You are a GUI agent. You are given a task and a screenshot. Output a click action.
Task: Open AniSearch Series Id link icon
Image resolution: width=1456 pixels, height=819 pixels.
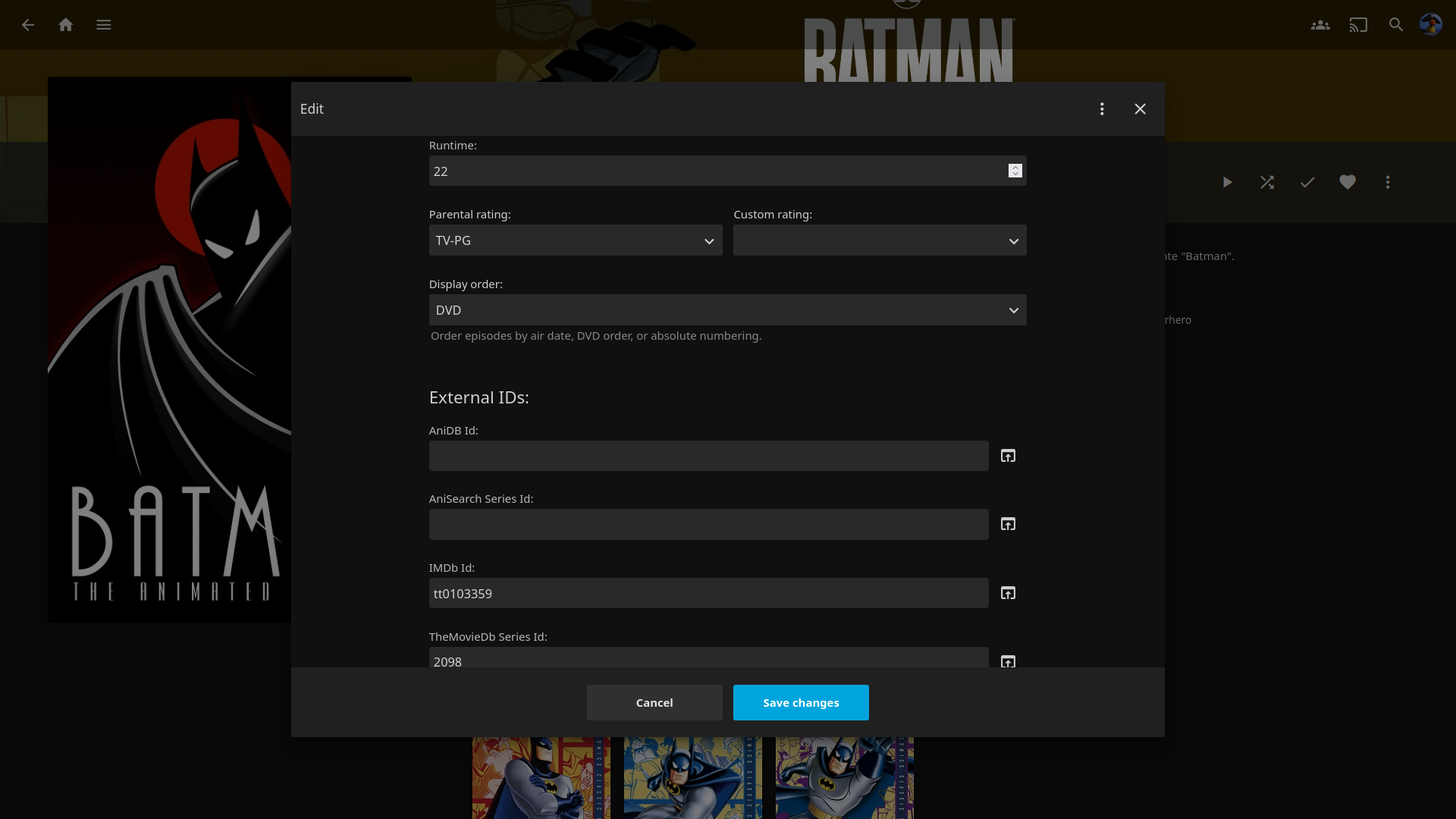pos(1008,524)
